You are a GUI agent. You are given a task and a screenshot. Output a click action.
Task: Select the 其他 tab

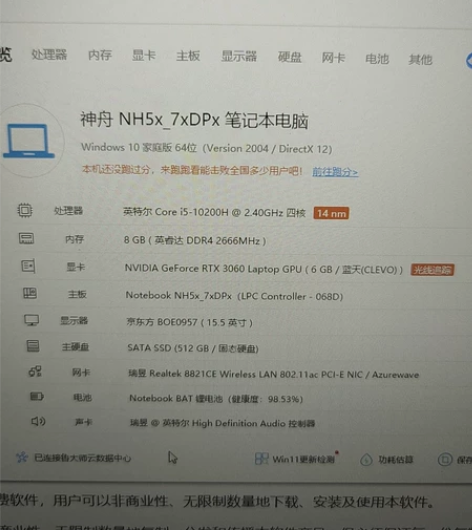point(420,59)
